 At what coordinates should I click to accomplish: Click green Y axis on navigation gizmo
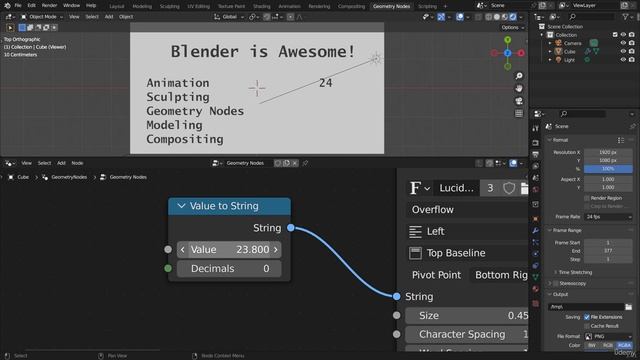pos(507,40)
